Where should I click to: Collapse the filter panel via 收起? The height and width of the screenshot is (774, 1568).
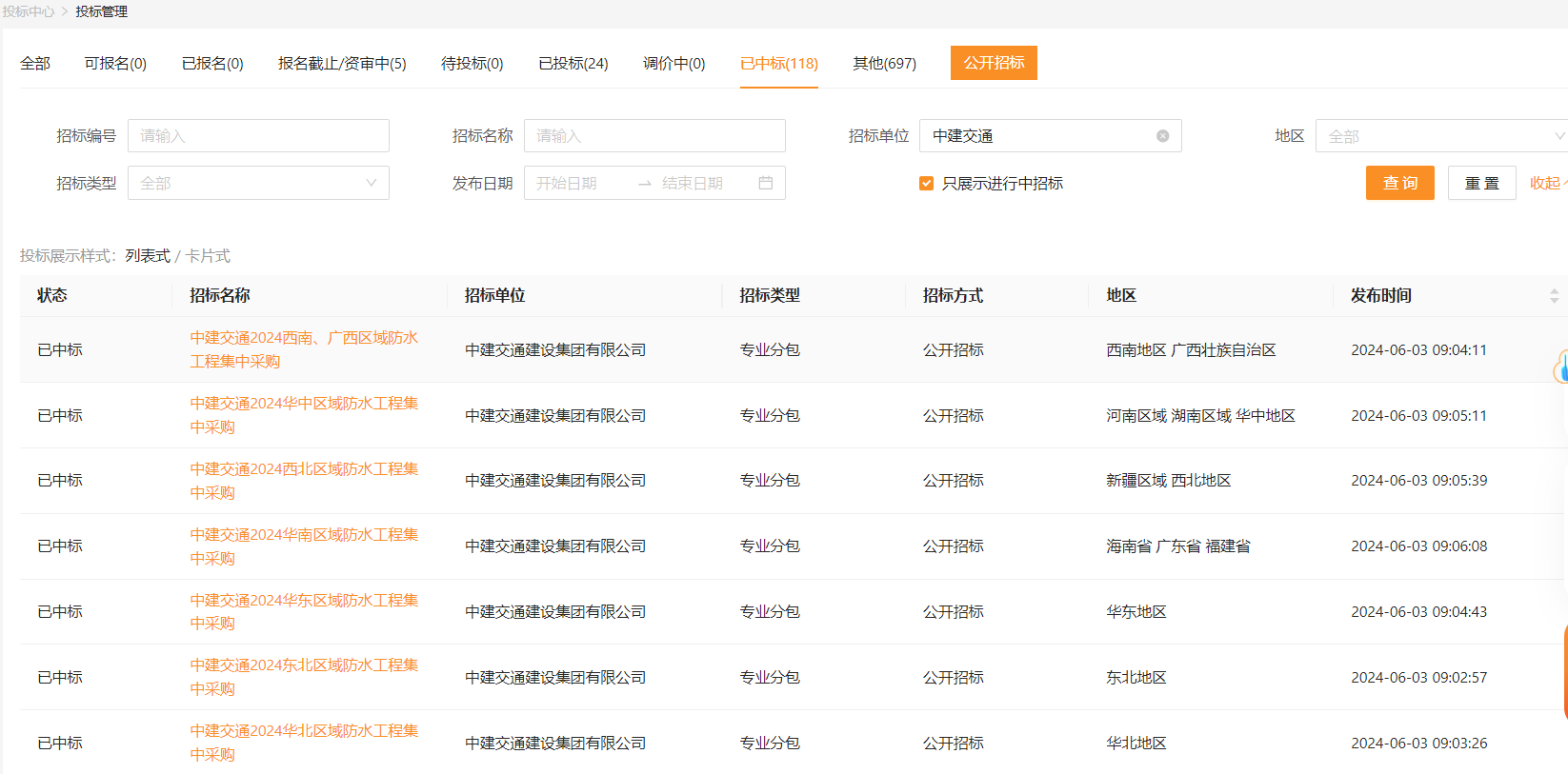point(1548,183)
